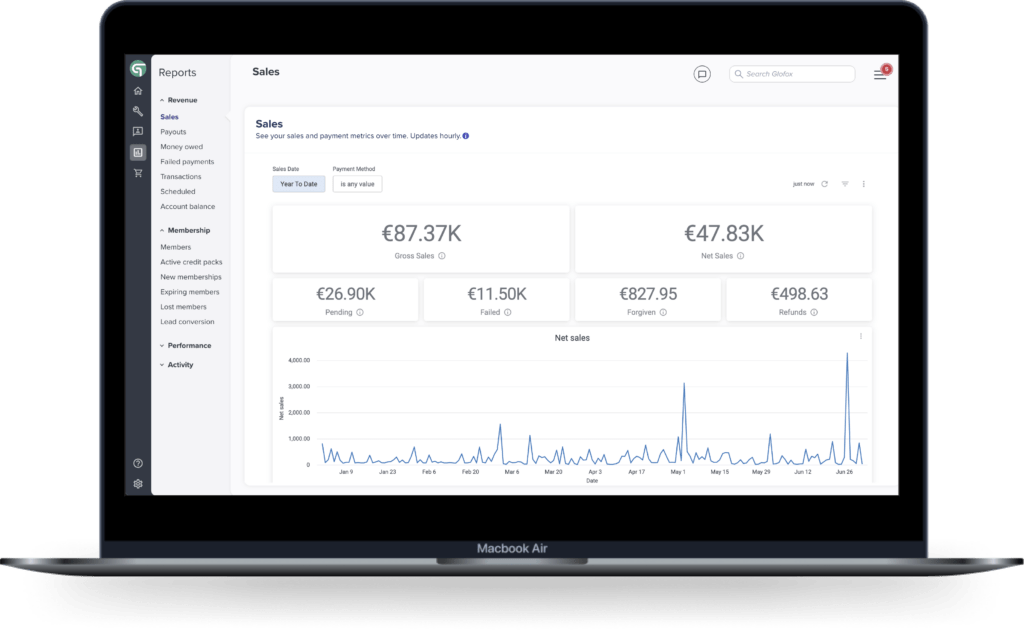Image resolution: width=1024 pixels, height=631 pixels.
Task: Click the €26.90K Pending value
Action: [345, 294]
